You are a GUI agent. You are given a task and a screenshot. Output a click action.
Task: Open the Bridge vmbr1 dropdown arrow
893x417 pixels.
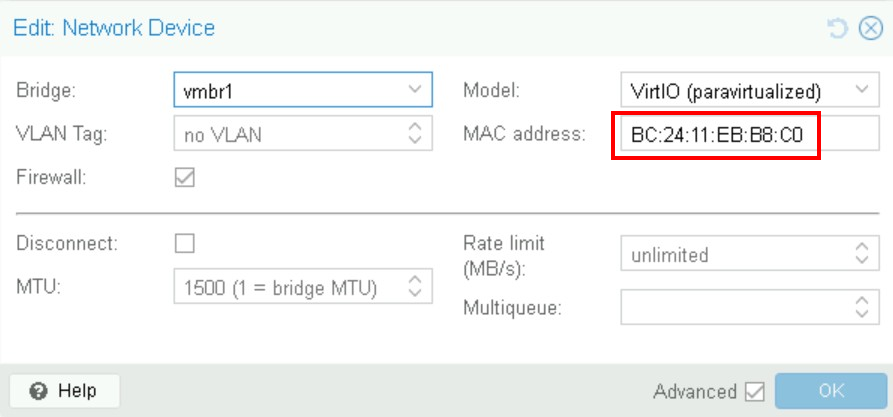point(415,89)
